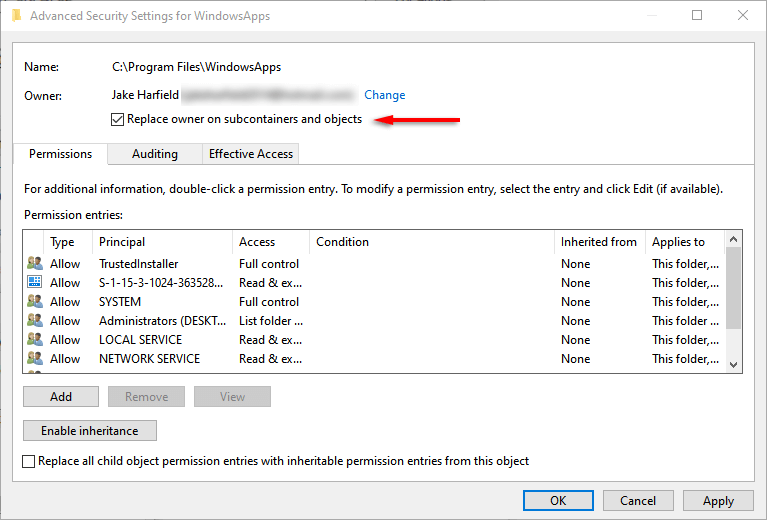
Task: Click the user icon beside LOCAL SERVICE entry
Action: coord(35,340)
